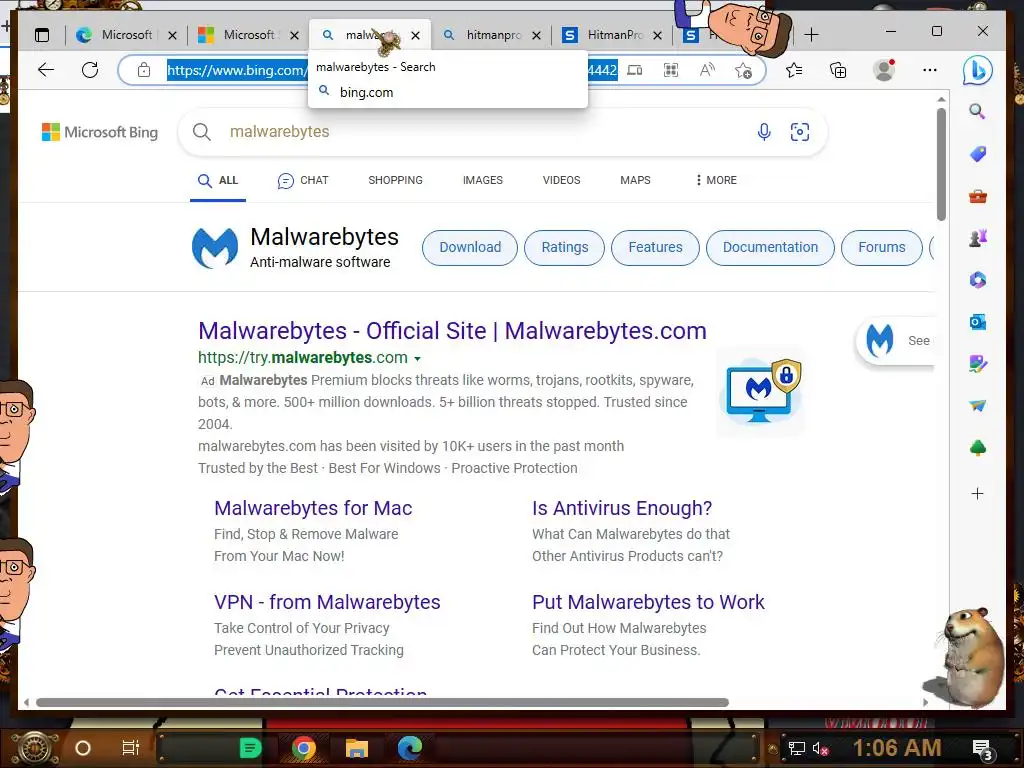Open the user profile icon
Viewport: 1024px width, 768px height.
pos(884,70)
